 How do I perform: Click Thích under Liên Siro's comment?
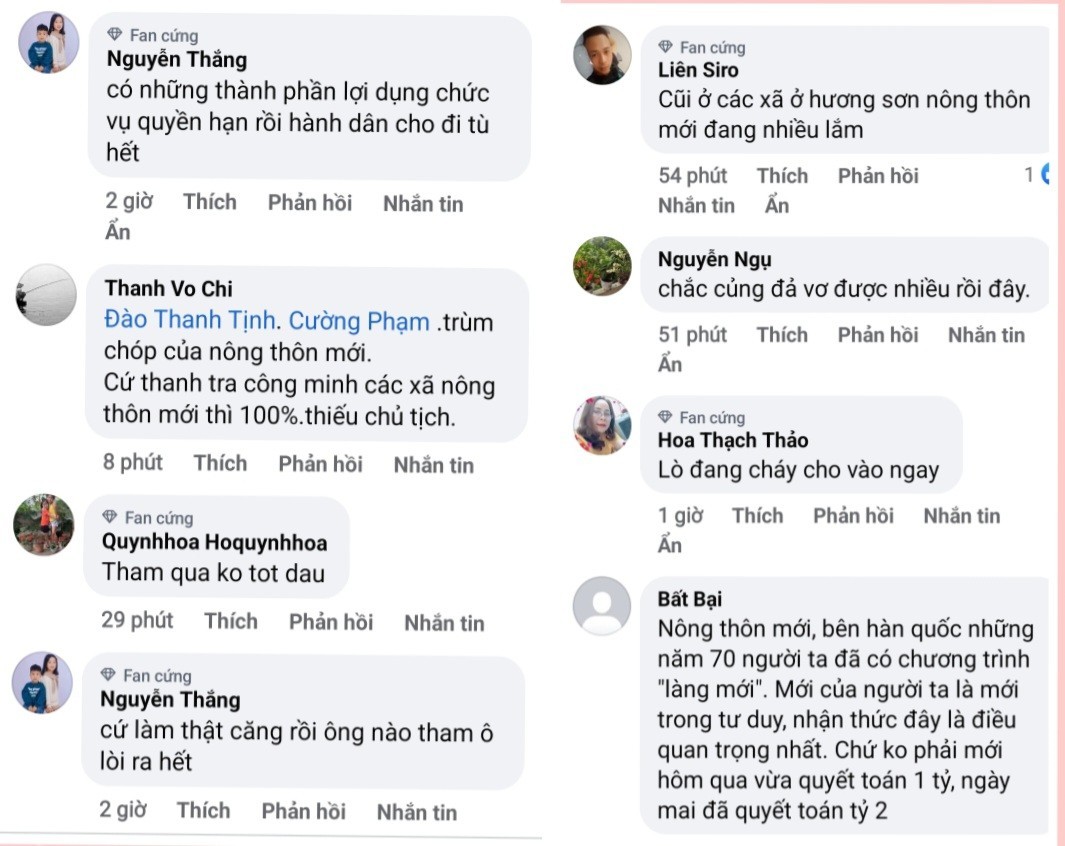(782, 176)
